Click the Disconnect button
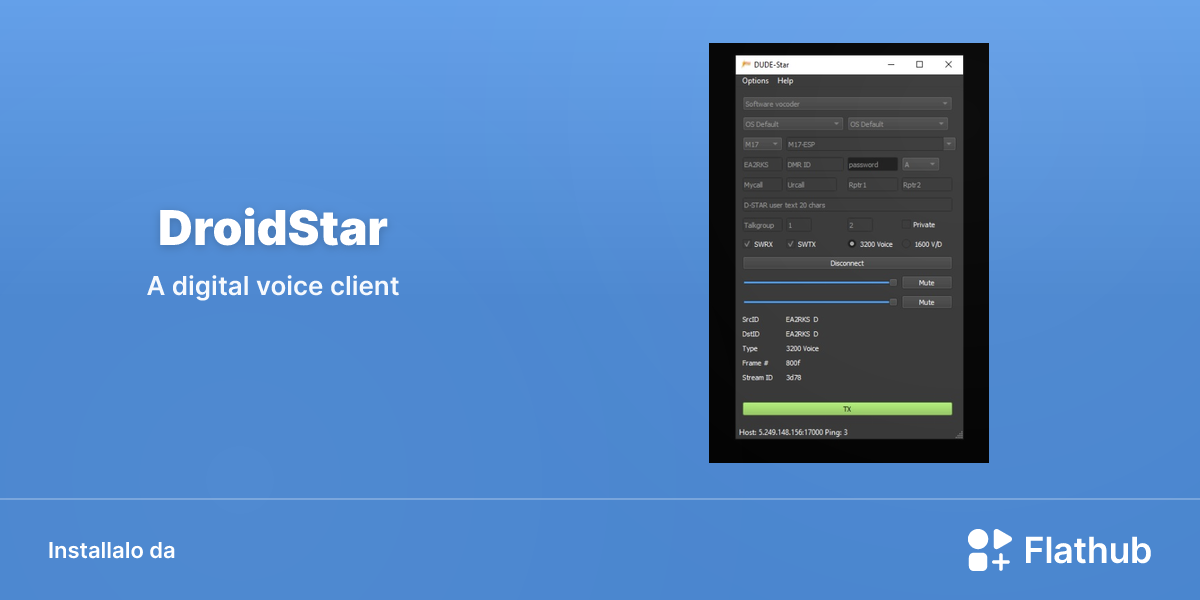The height and width of the screenshot is (600, 1200). [x=847, y=263]
